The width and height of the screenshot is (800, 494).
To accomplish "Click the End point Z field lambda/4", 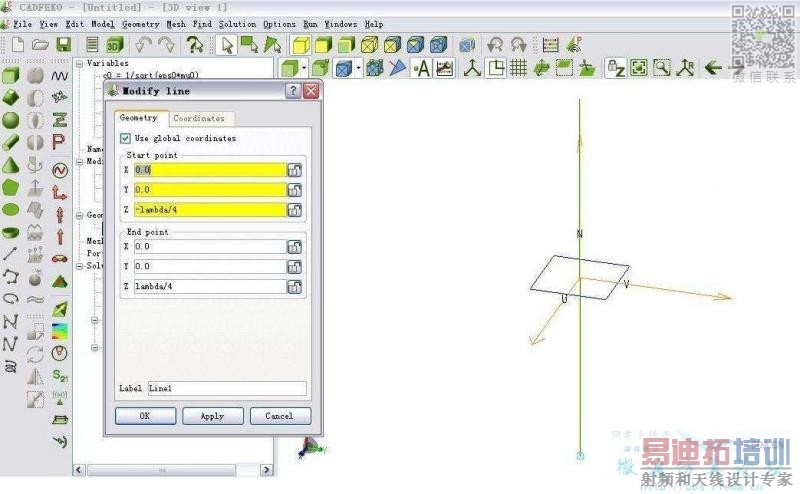I will 210,286.
